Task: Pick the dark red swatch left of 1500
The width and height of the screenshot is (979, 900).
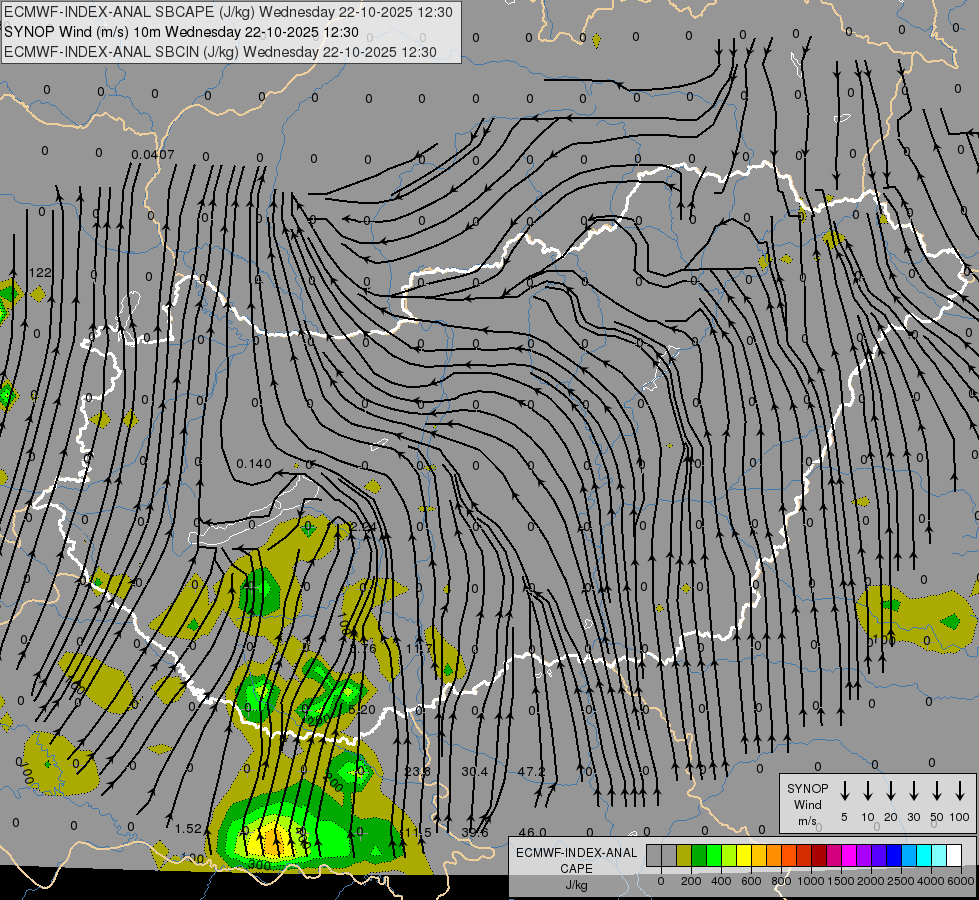Action: [819, 855]
